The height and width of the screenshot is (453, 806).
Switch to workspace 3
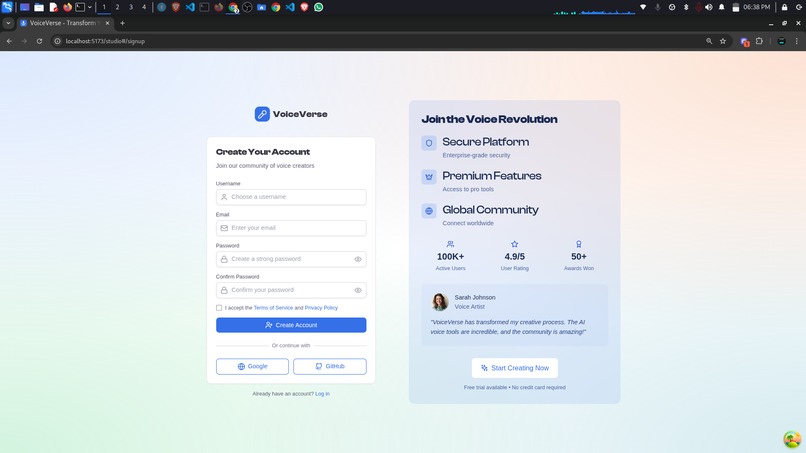[x=131, y=7]
